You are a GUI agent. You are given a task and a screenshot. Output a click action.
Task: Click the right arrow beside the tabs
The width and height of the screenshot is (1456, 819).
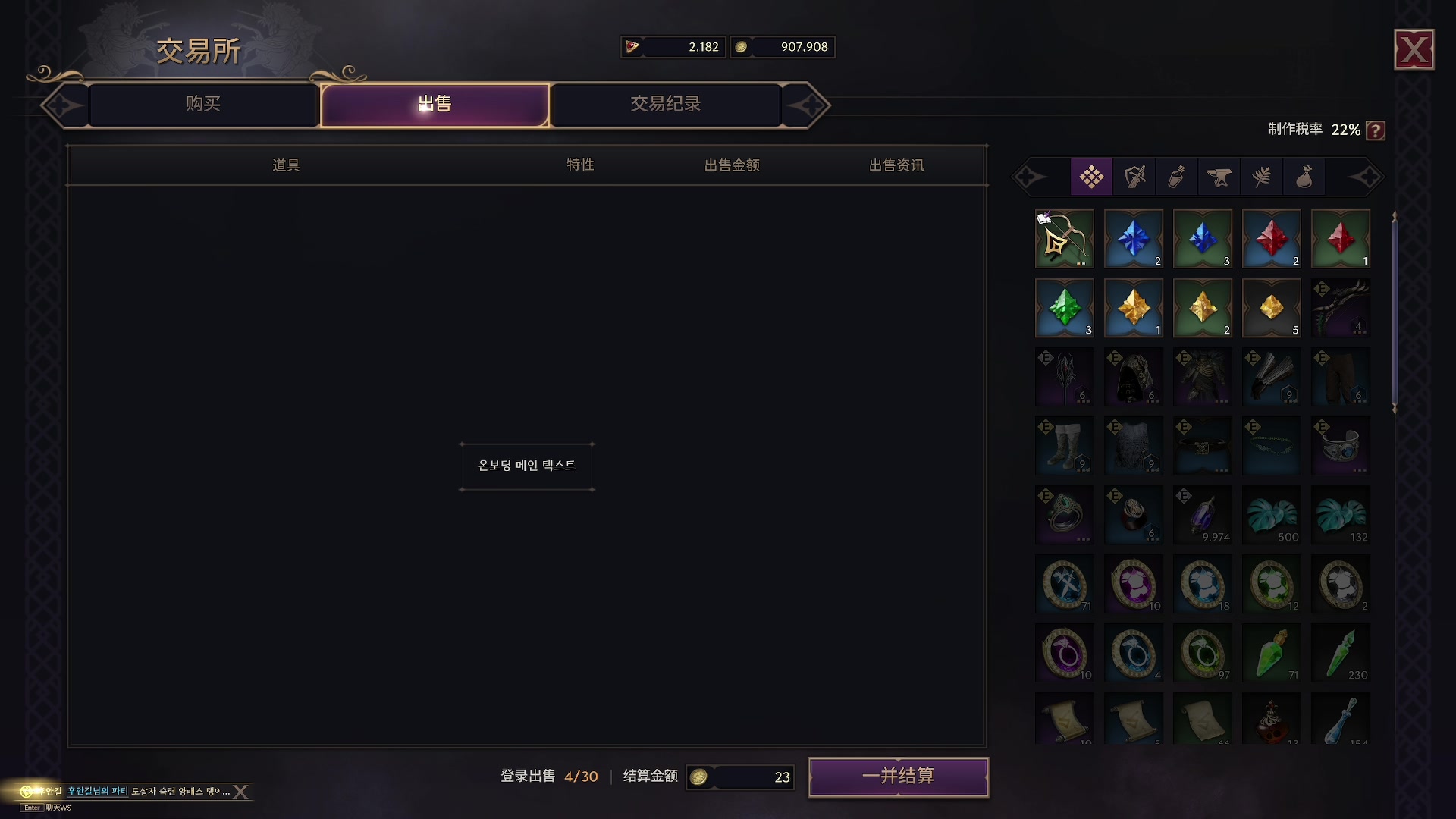coord(807,105)
